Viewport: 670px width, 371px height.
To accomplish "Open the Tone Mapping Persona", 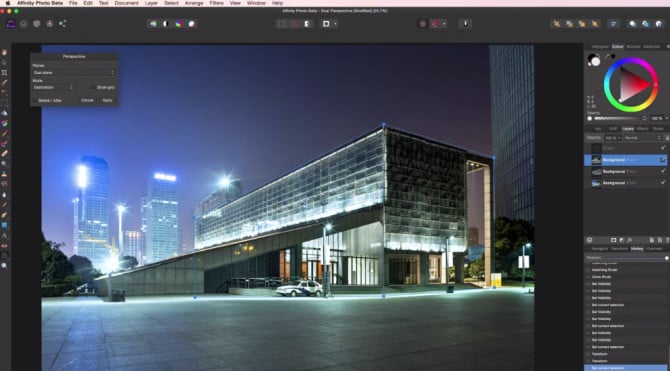I will click(x=50, y=24).
